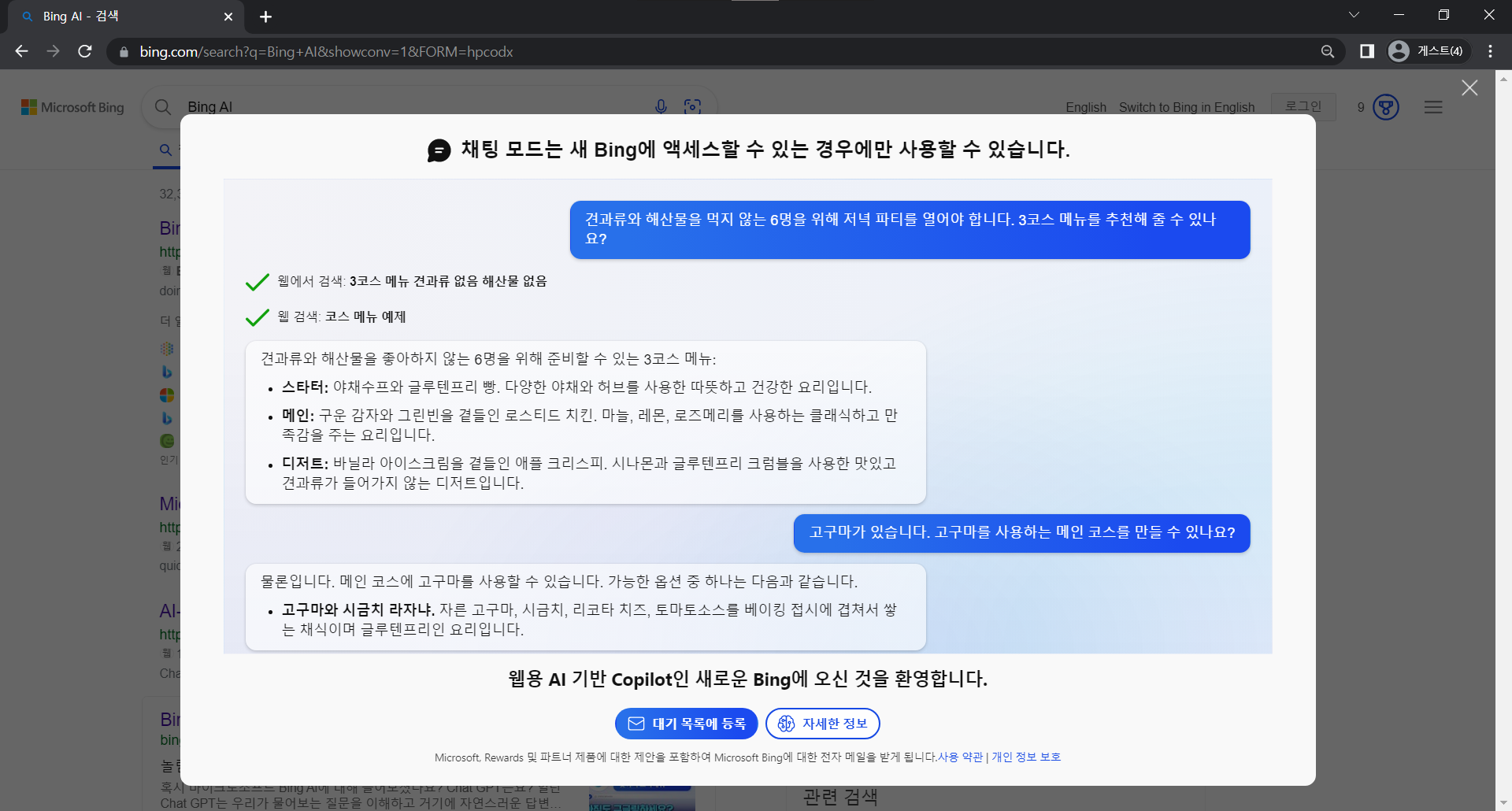This screenshot has width=1512, height=811.
Task: Go back to previous page
Action: click(21, 51)
